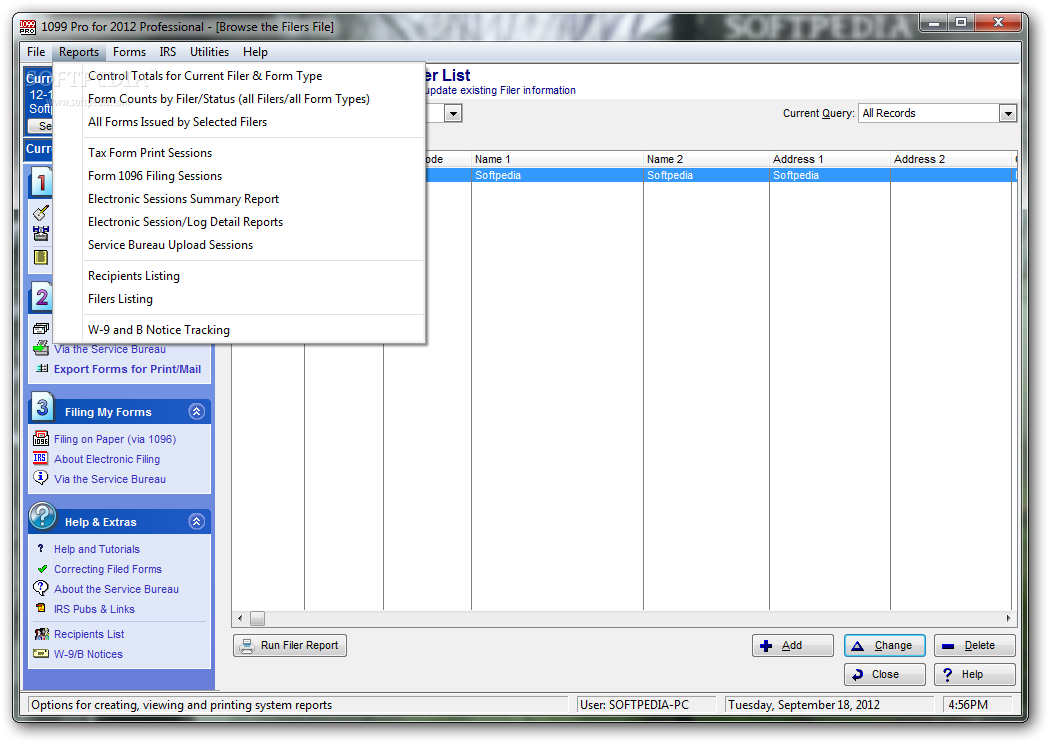
Task: Open the File menu
Action: pos(36,51)
